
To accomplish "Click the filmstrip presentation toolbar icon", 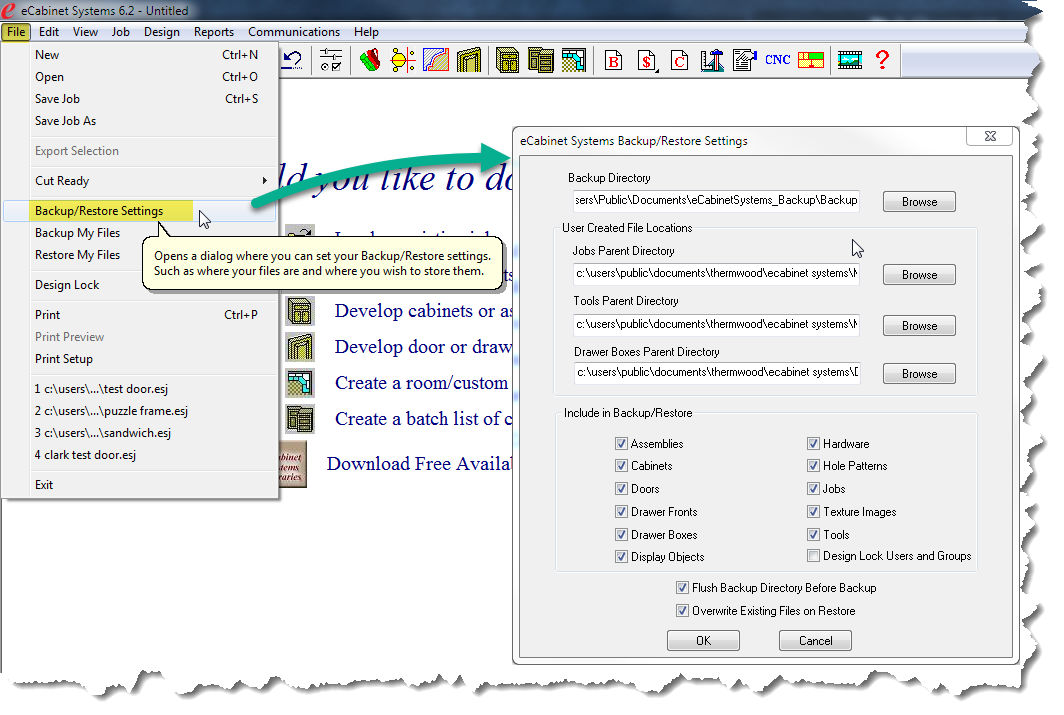I will [x=849, y=60].
